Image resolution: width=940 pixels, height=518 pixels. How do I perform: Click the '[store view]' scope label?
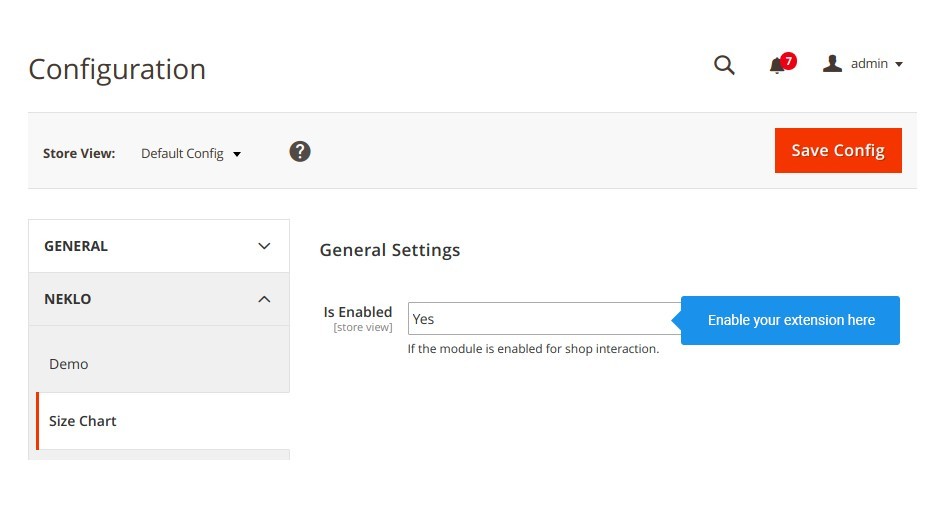click(363, 327)
